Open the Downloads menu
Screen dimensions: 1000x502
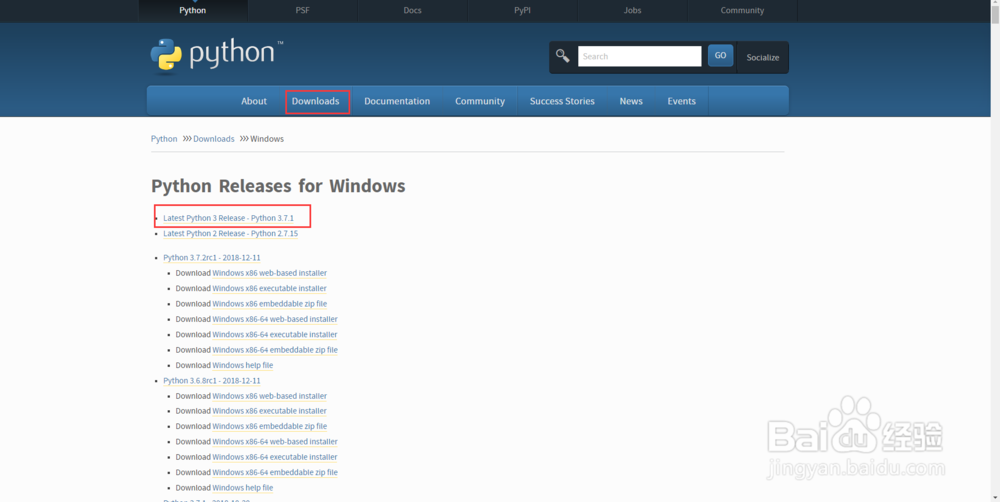[x=315, y=101]
